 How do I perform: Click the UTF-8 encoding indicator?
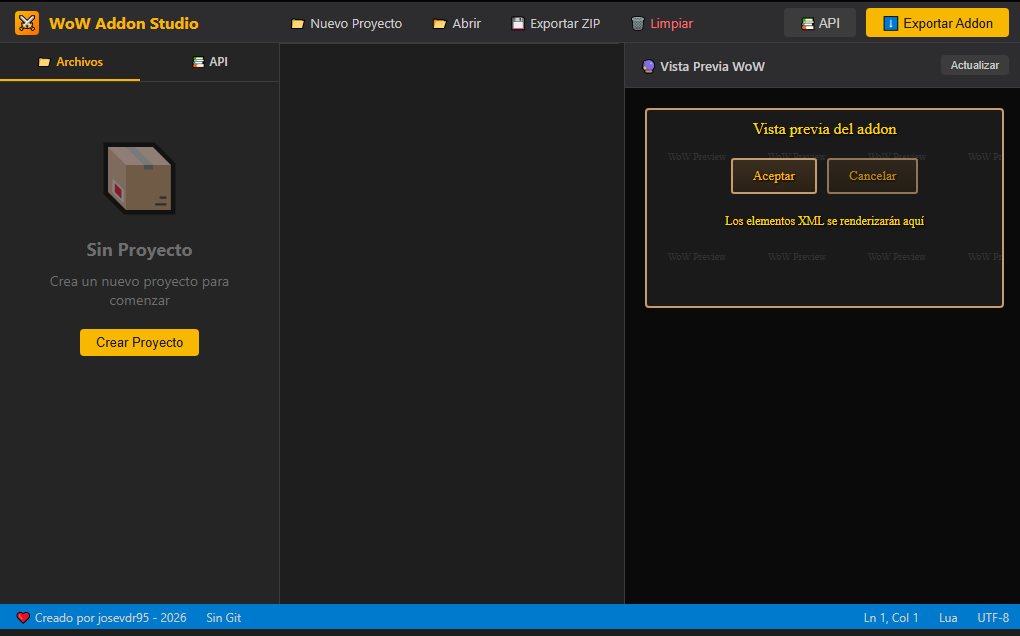point(993,618)
